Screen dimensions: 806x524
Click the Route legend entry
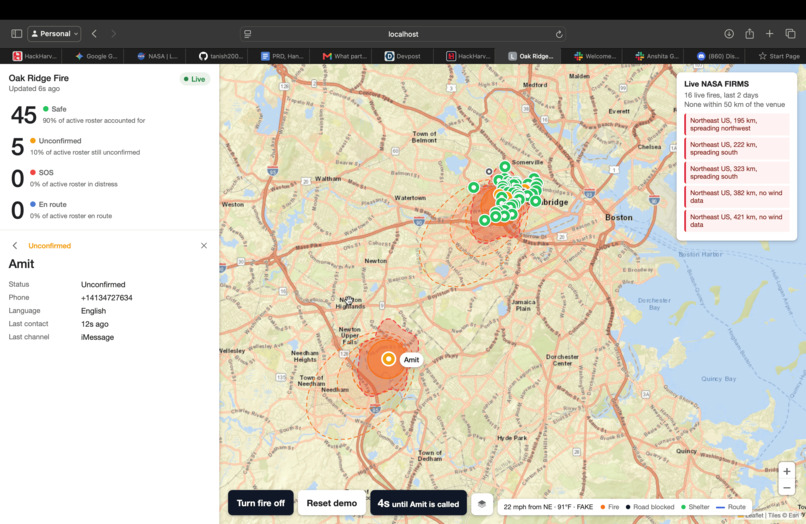(731, 507)
